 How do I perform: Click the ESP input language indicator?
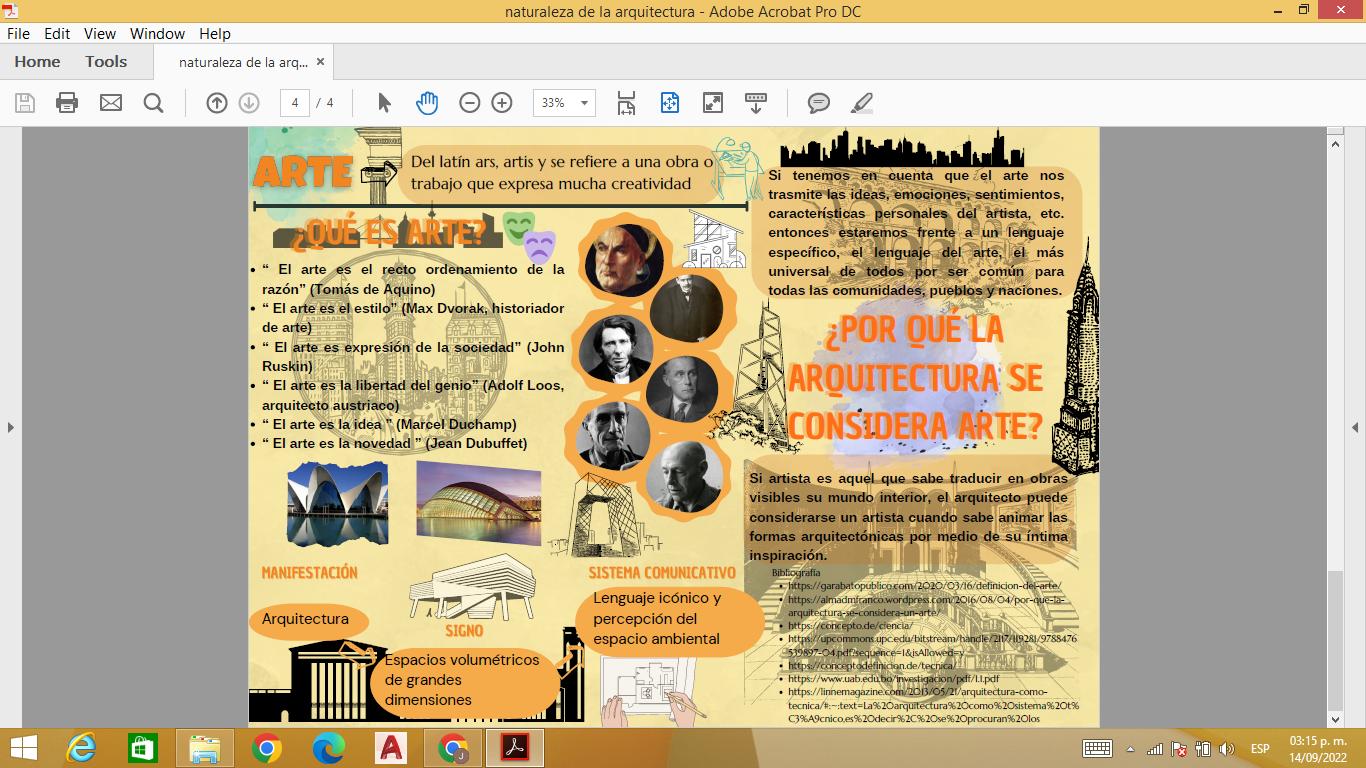point(1260,749)
